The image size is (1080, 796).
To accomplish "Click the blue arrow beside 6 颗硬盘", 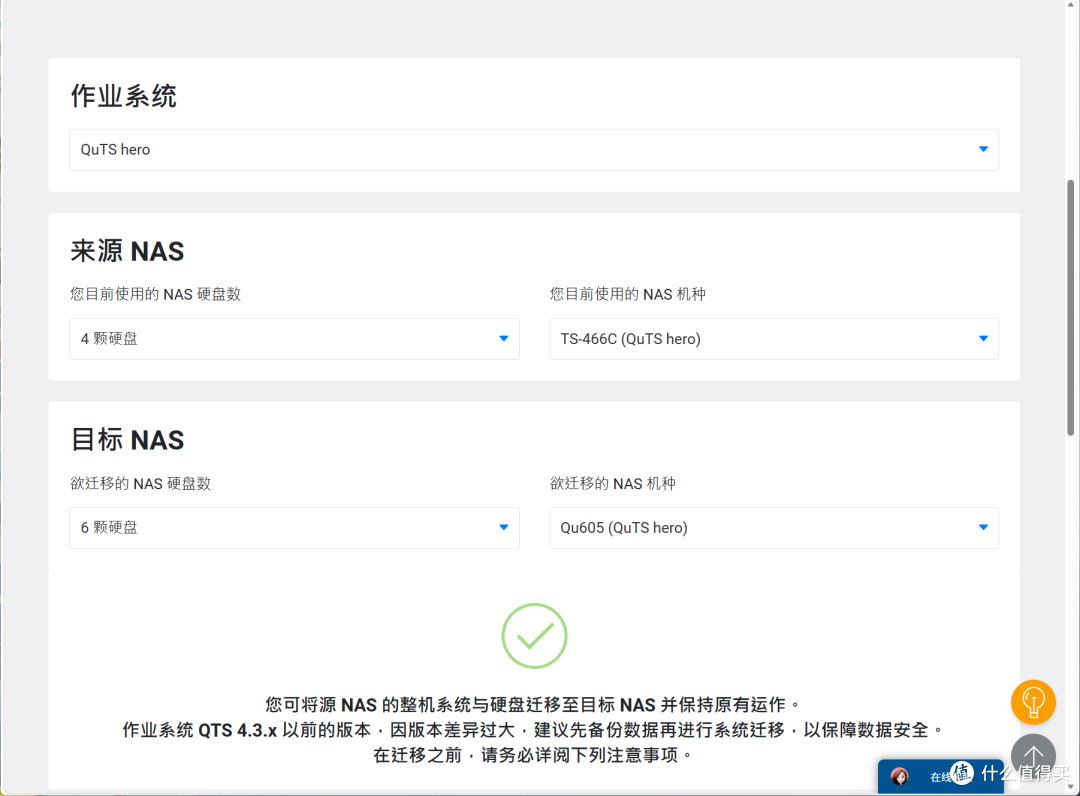I will click(x=503, y=527).
